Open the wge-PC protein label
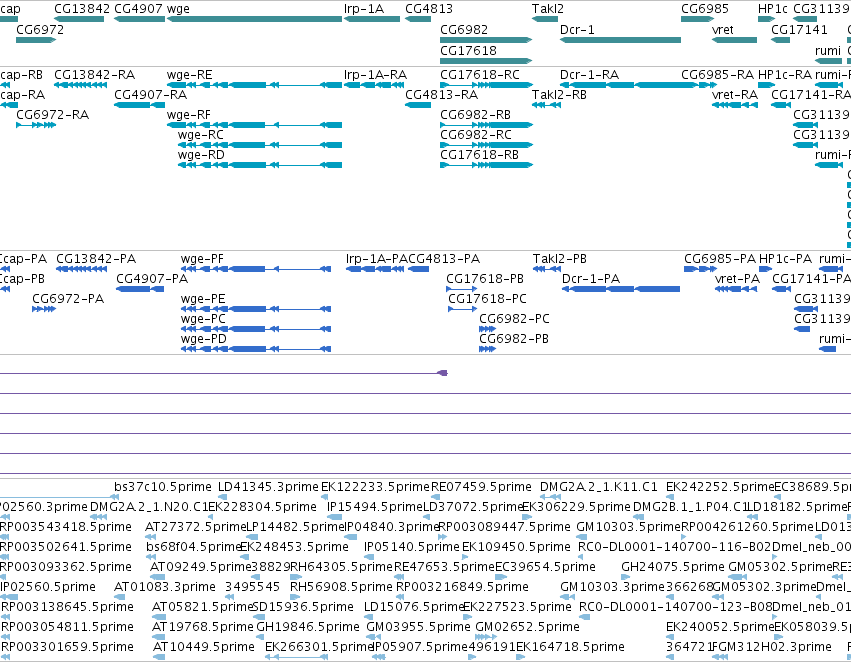The width and height of the screenshot is (851, 662). [203, 319]
